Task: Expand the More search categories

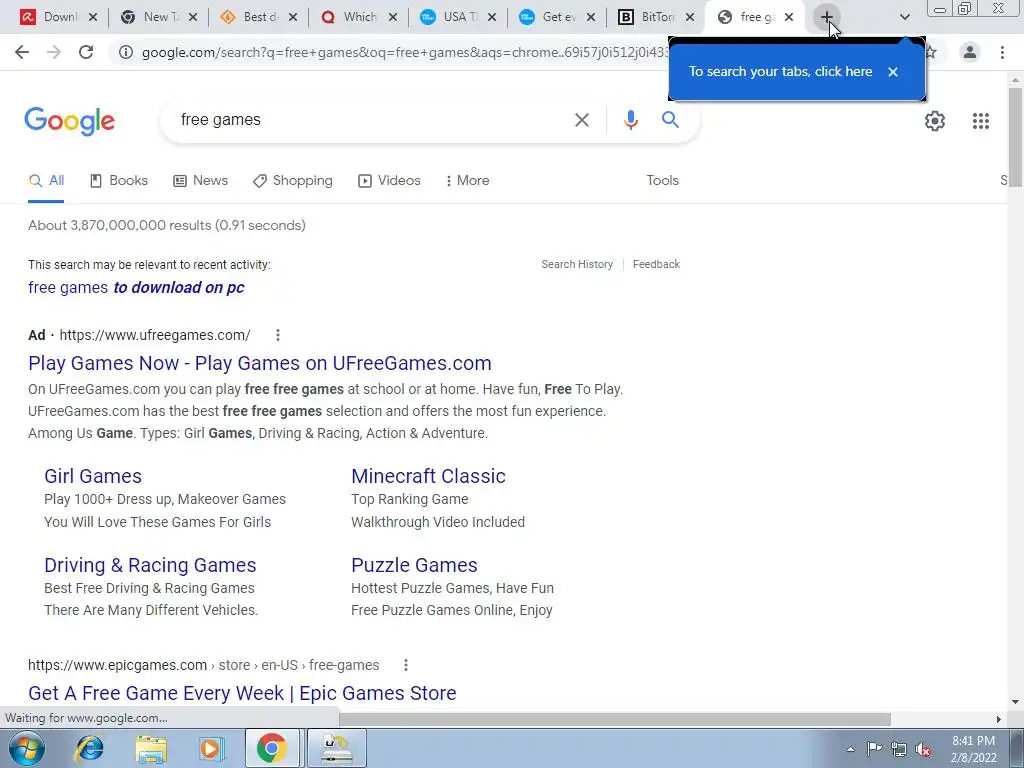Action: tap(468, 181)
